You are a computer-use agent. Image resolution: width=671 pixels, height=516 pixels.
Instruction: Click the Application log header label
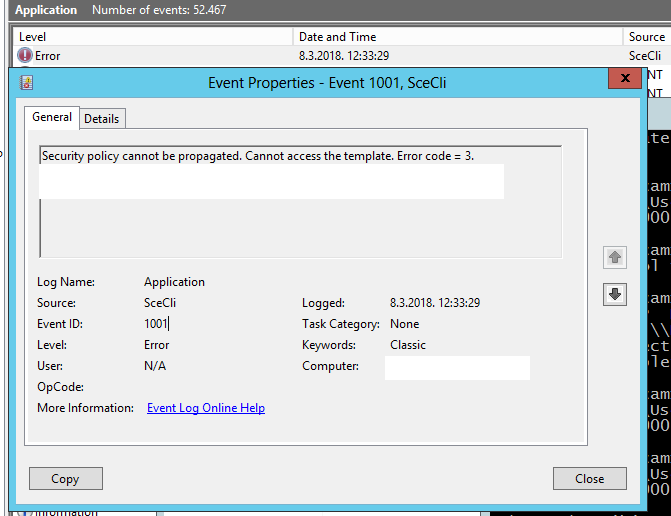[46, 10]
